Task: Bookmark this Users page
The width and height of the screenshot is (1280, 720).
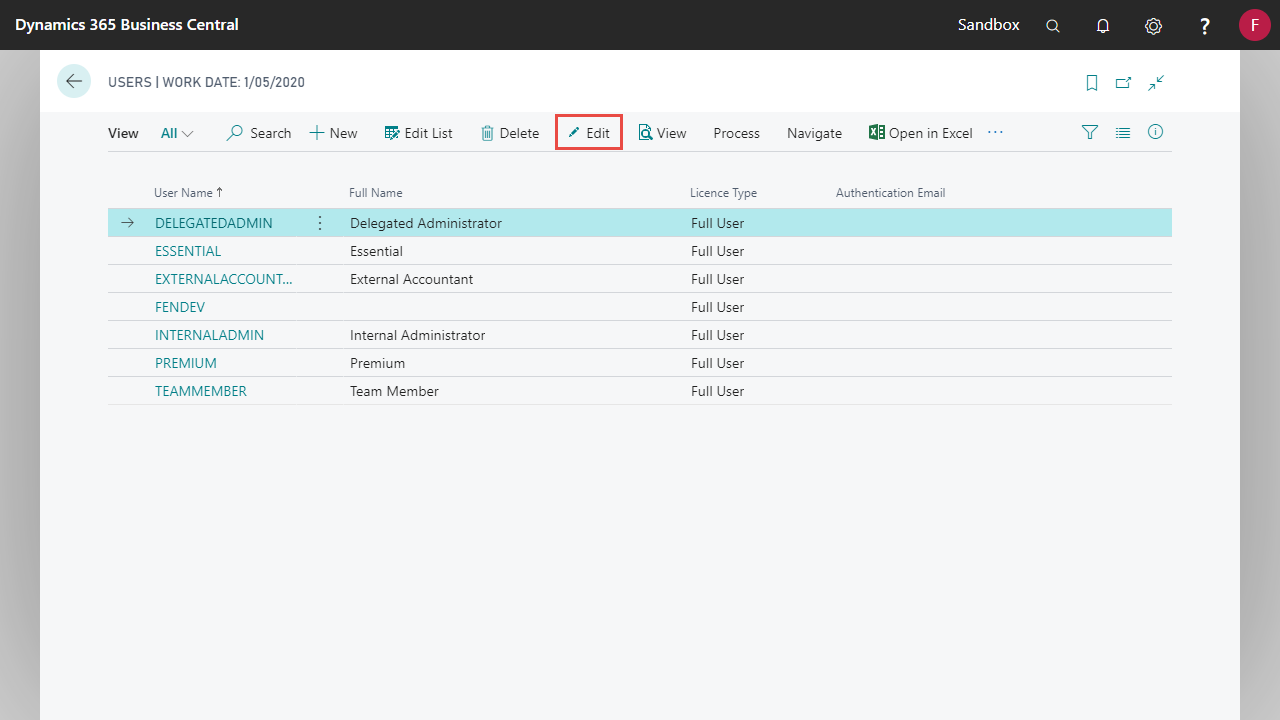Action: click(1092, 83)
